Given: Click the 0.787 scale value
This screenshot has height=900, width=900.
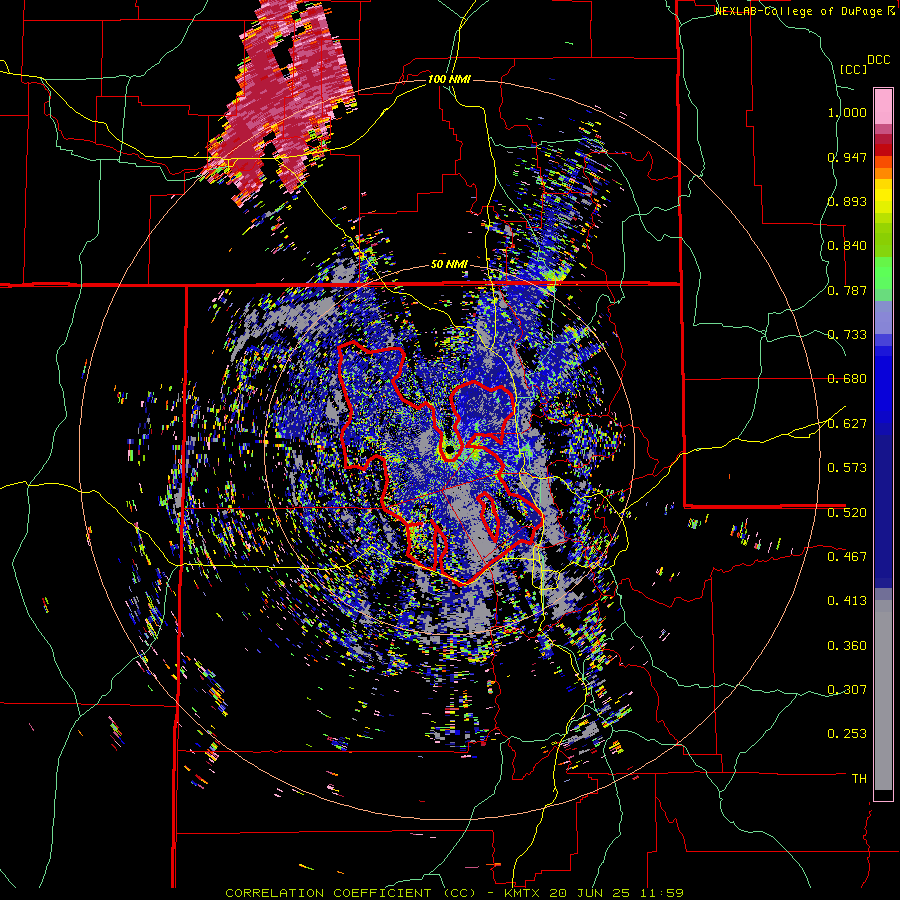Looking at the screenshot, I should (x=847, y=290).
